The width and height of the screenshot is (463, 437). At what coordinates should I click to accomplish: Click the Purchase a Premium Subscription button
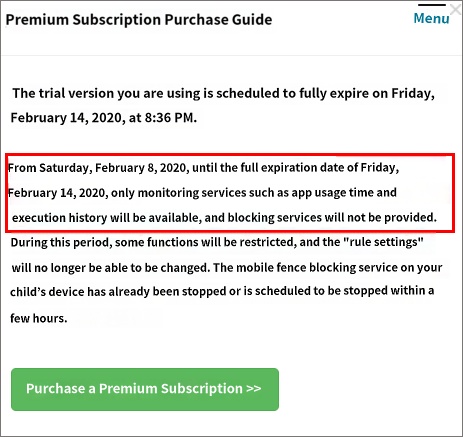pos(145,389)
